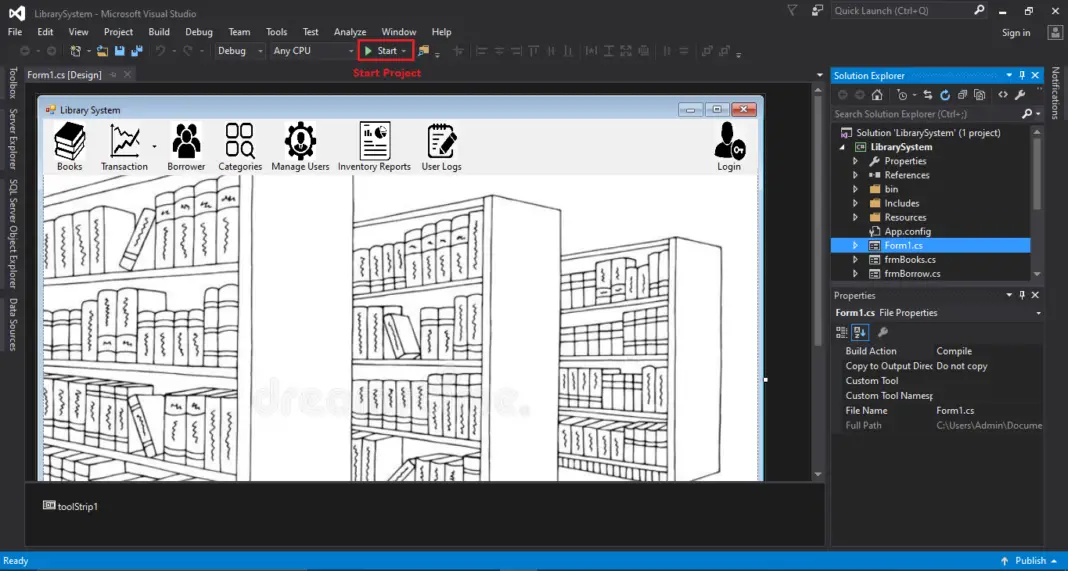Expand the bin folder node
This screenshot has height=571, width=1068.
pos(855,189)
